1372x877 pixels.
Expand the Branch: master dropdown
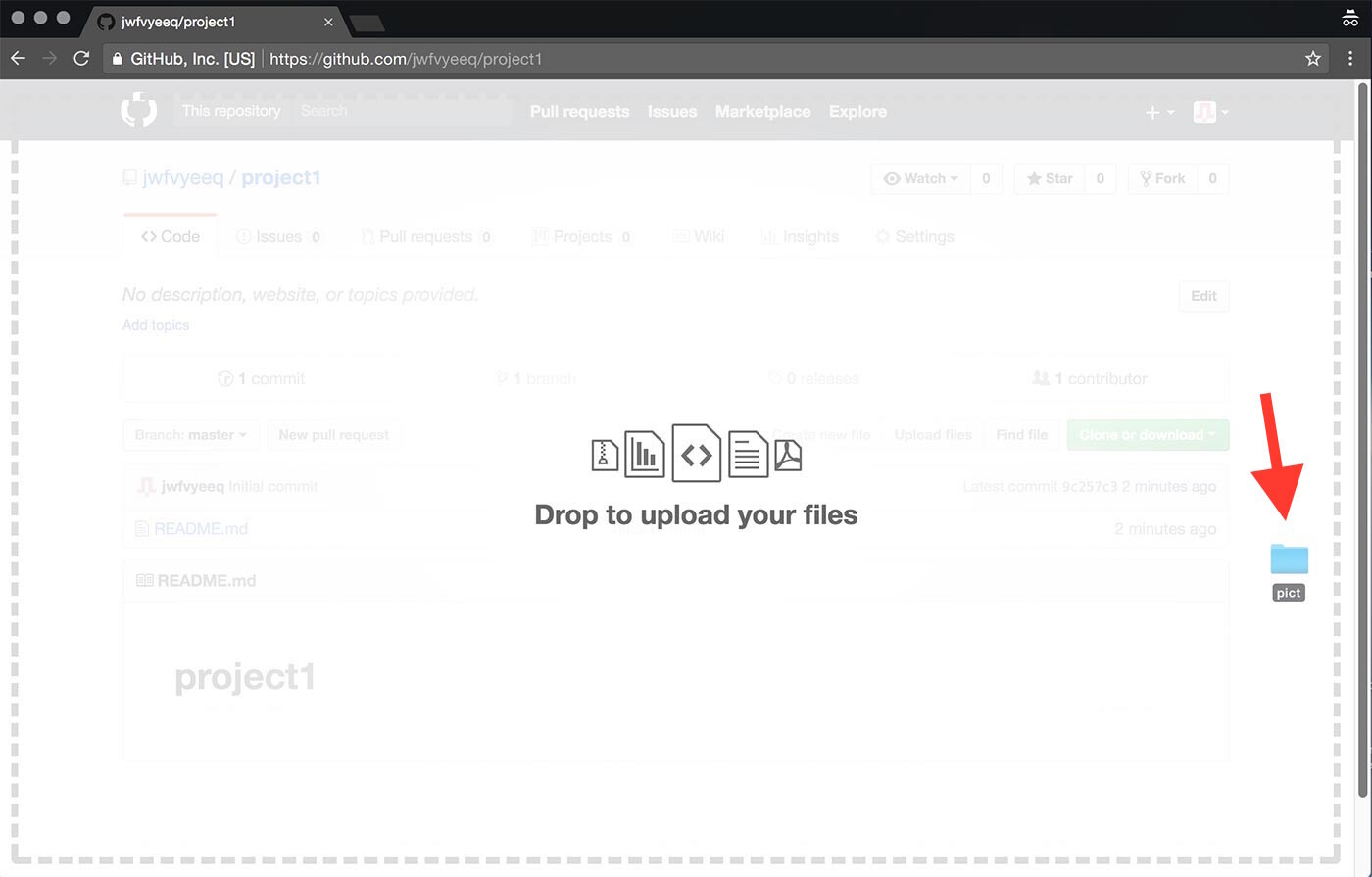pos(191,435)
